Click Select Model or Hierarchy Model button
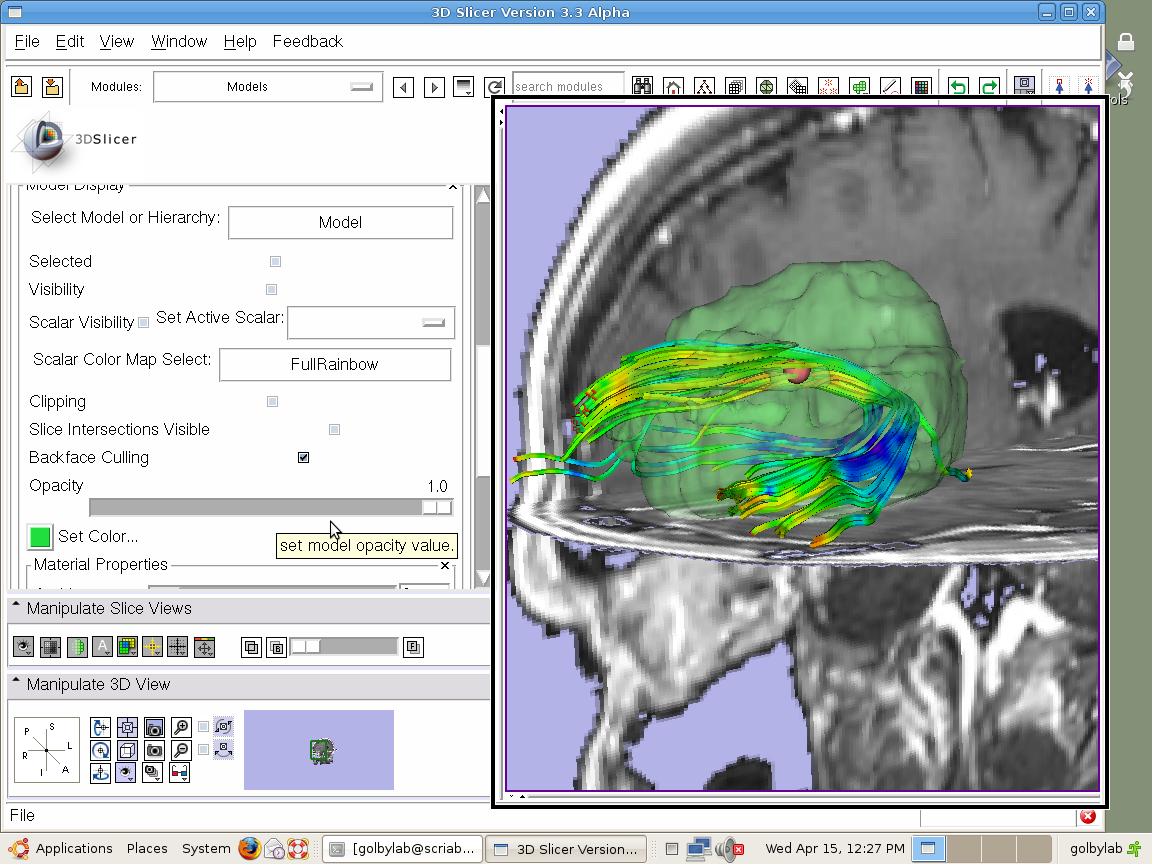The height and width of the screenshot is (864, 1152). click(340, 222)
